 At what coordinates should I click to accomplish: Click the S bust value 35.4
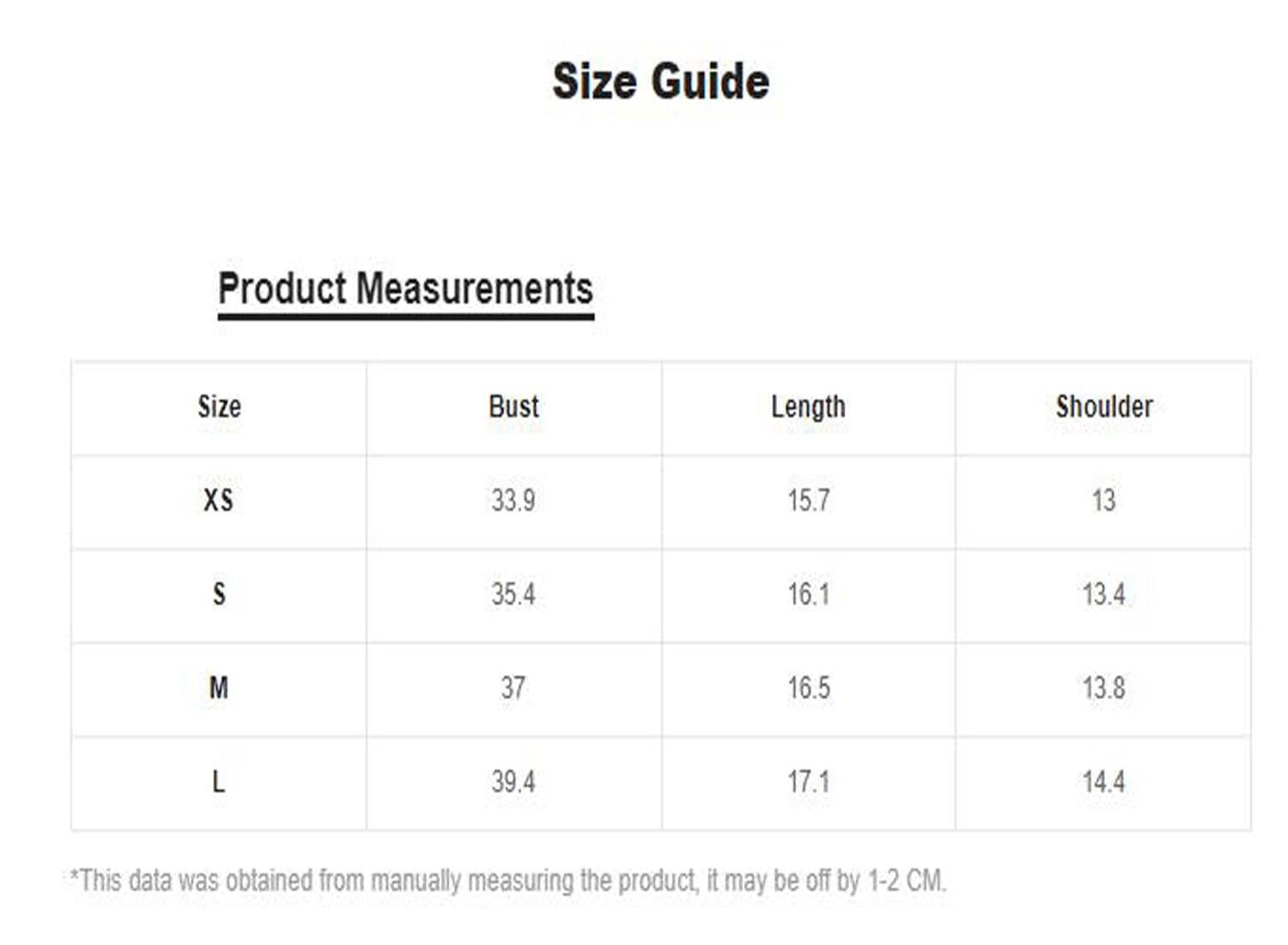click(513, 594)
